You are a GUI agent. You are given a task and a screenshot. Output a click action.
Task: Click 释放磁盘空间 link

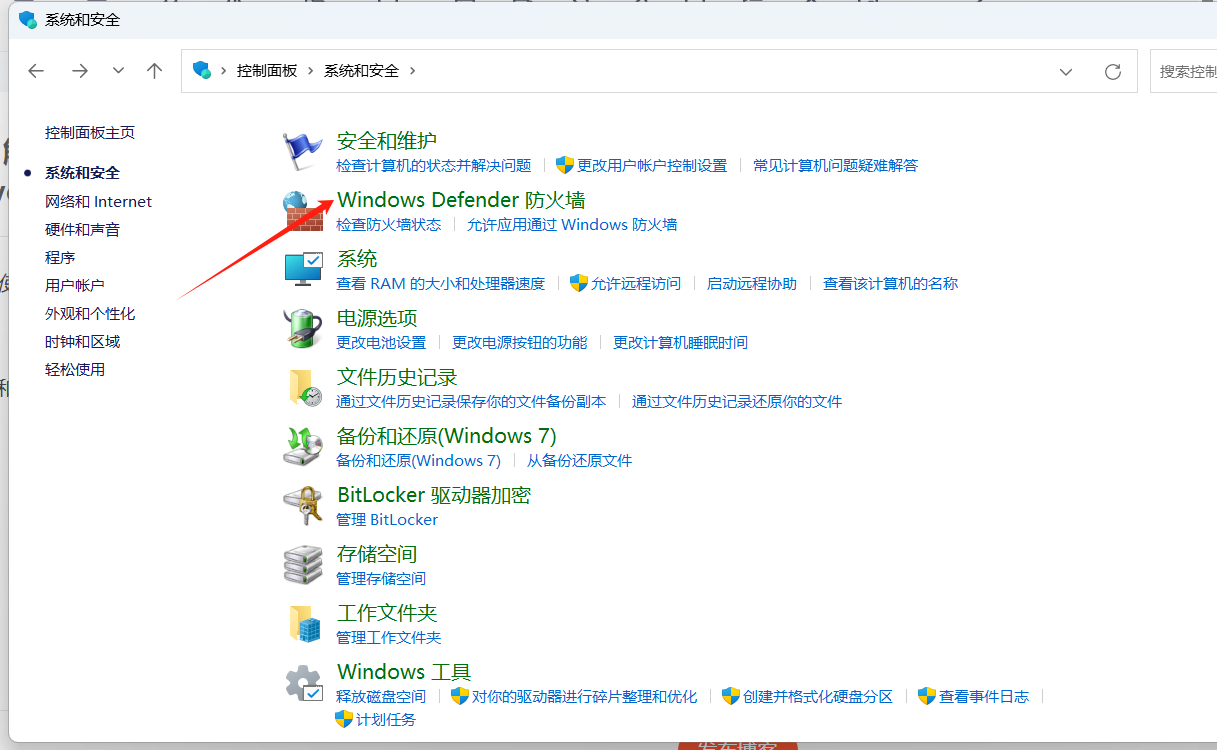(x=381, y=696)
